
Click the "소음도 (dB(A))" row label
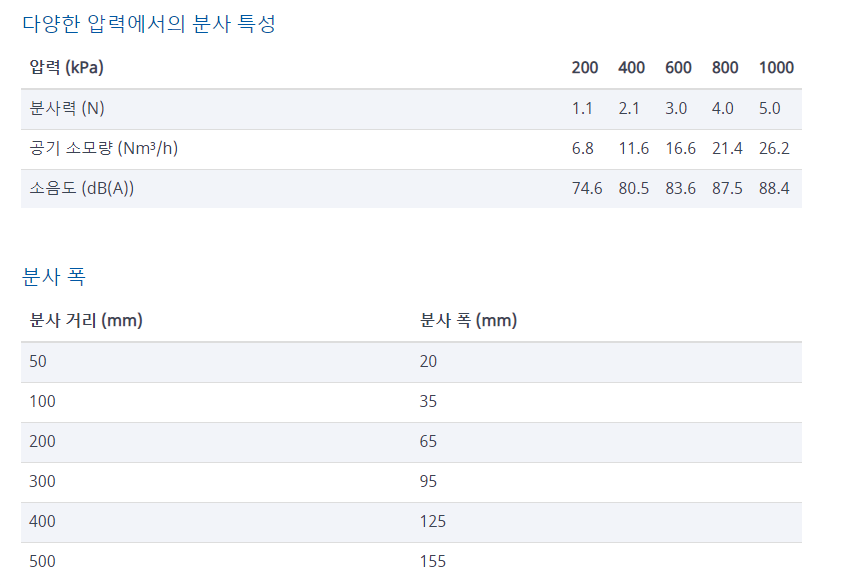coord(82,189)
